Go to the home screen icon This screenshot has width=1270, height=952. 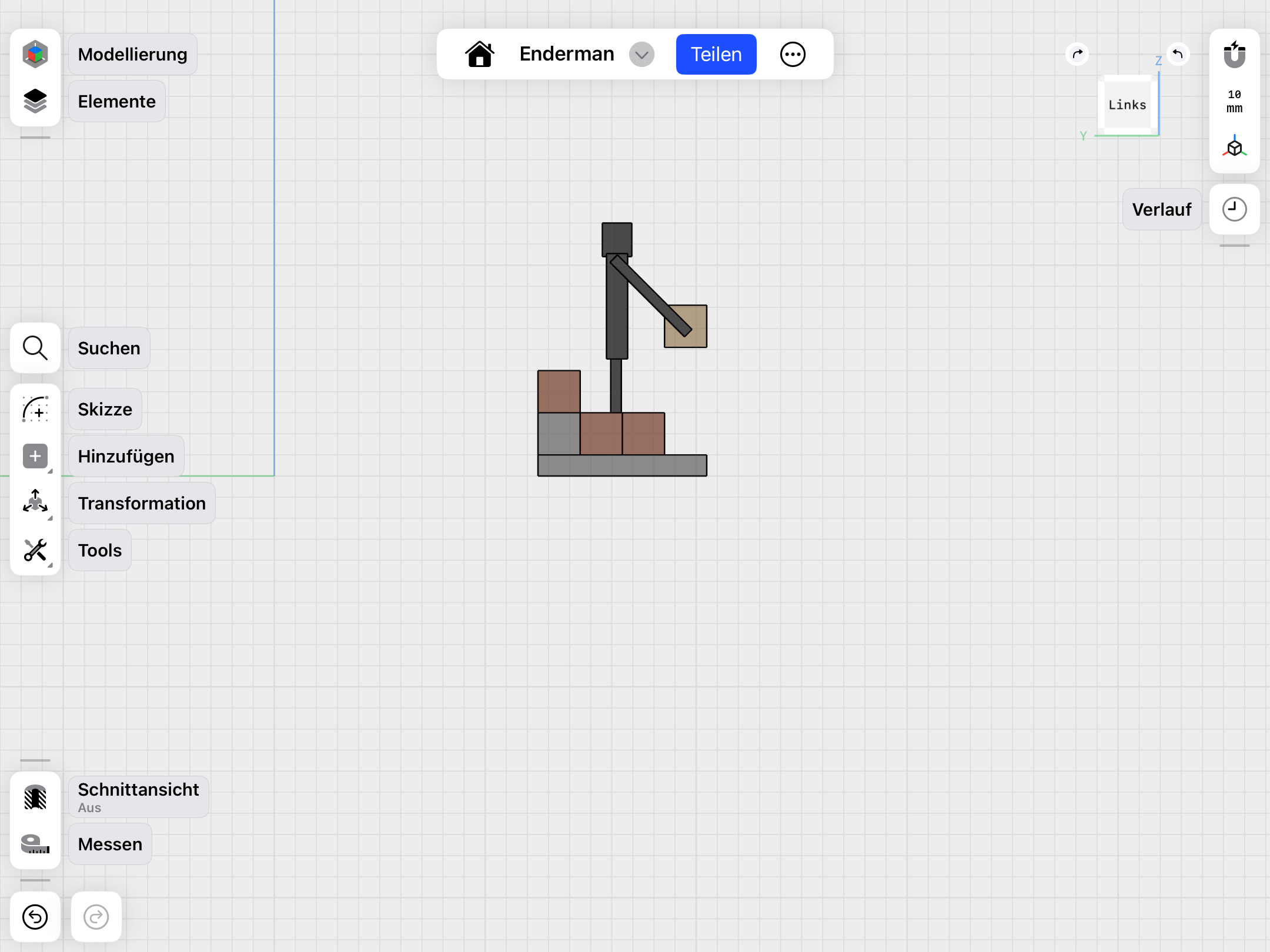coord(480,54)
